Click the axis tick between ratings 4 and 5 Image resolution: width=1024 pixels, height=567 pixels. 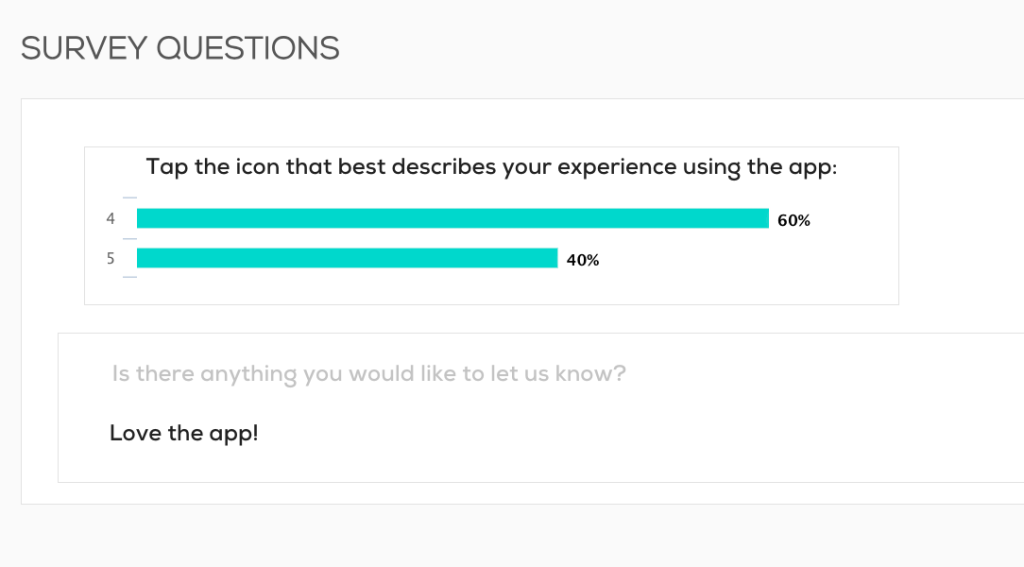pos(129,239)
